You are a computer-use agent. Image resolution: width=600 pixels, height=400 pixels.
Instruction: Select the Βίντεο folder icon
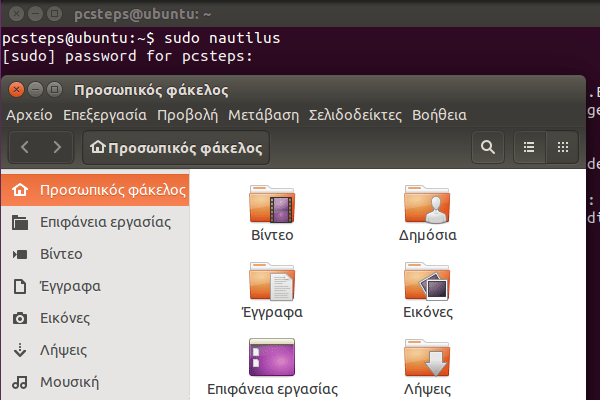pos(272,204)
